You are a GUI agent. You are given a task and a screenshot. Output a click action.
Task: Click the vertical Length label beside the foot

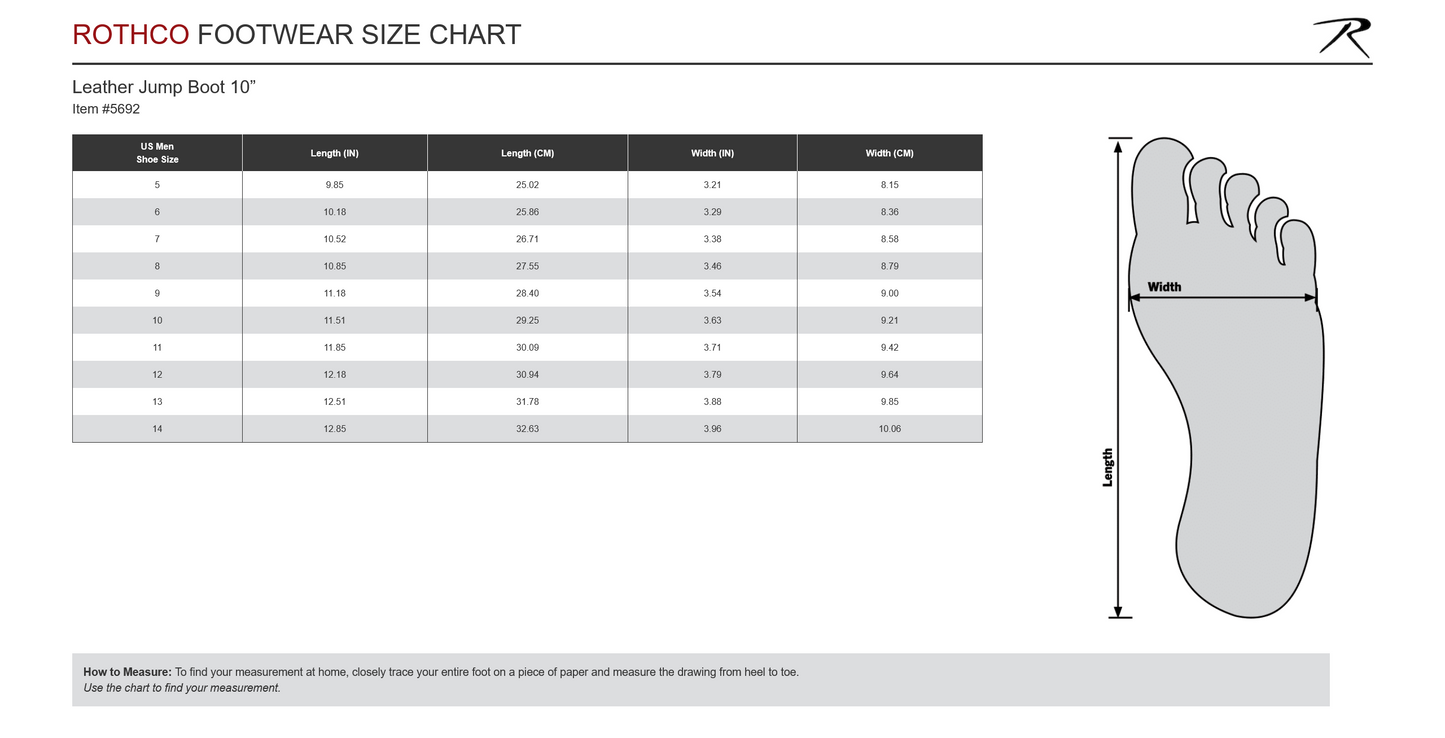[1107, 467]
